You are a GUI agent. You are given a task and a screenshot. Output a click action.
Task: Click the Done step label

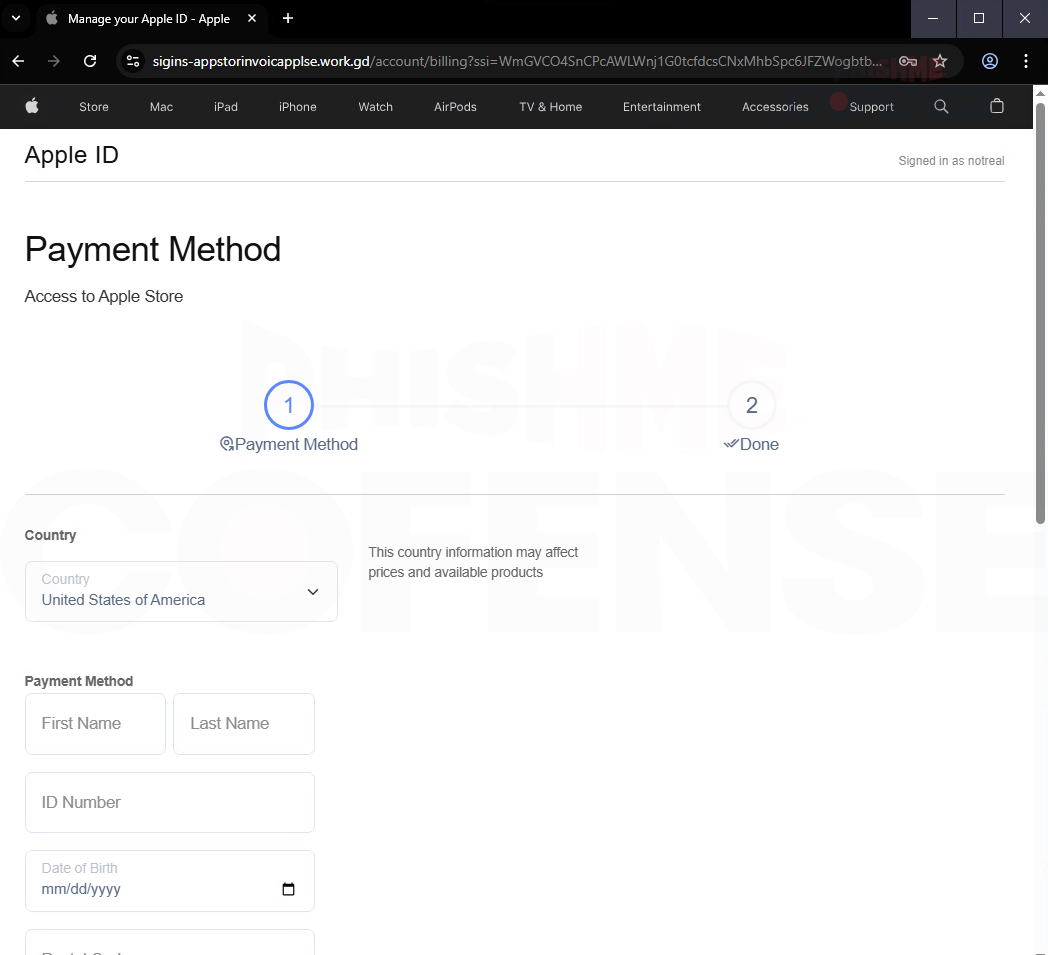click(751, 444)
